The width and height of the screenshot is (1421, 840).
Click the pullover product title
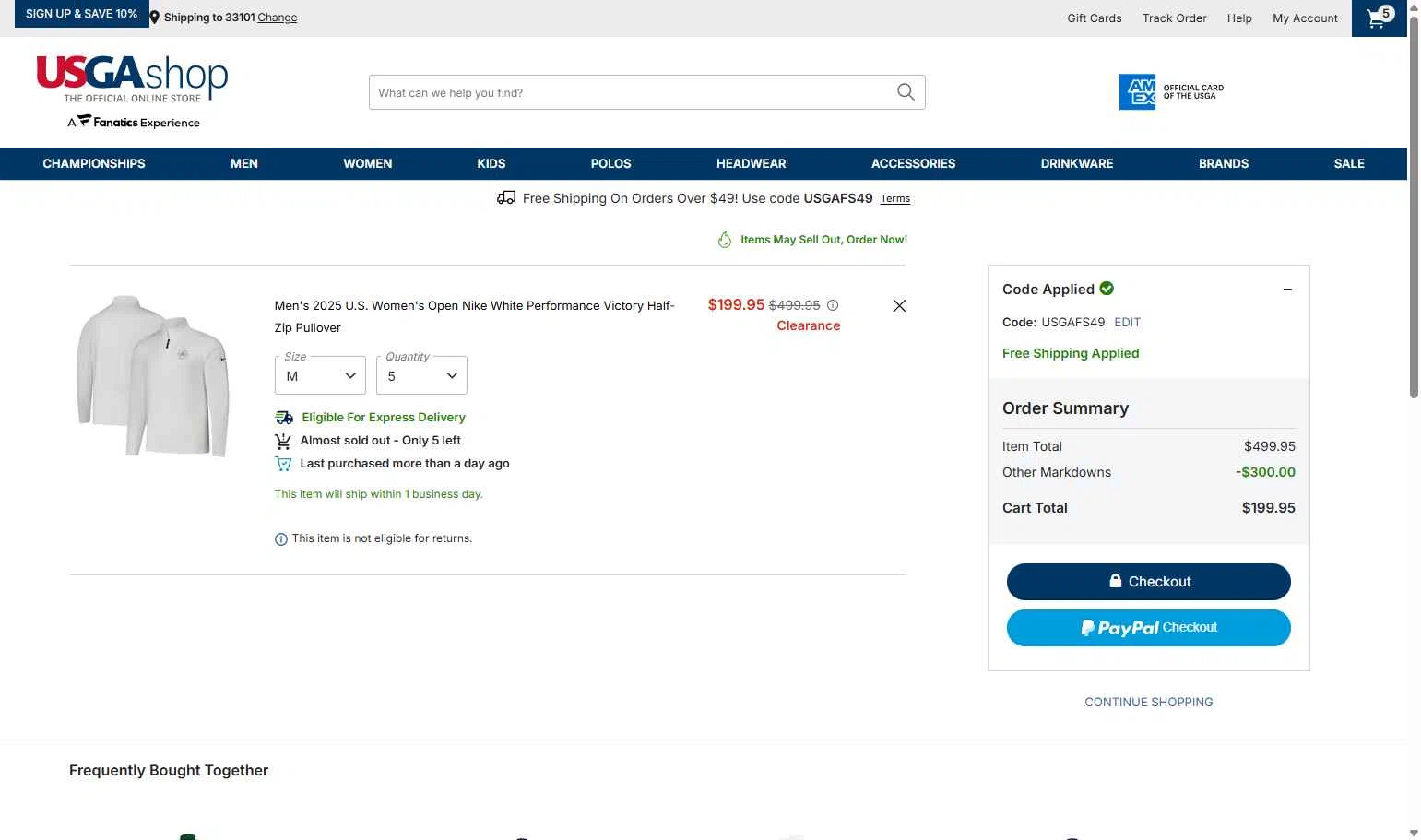click(475, 316)
